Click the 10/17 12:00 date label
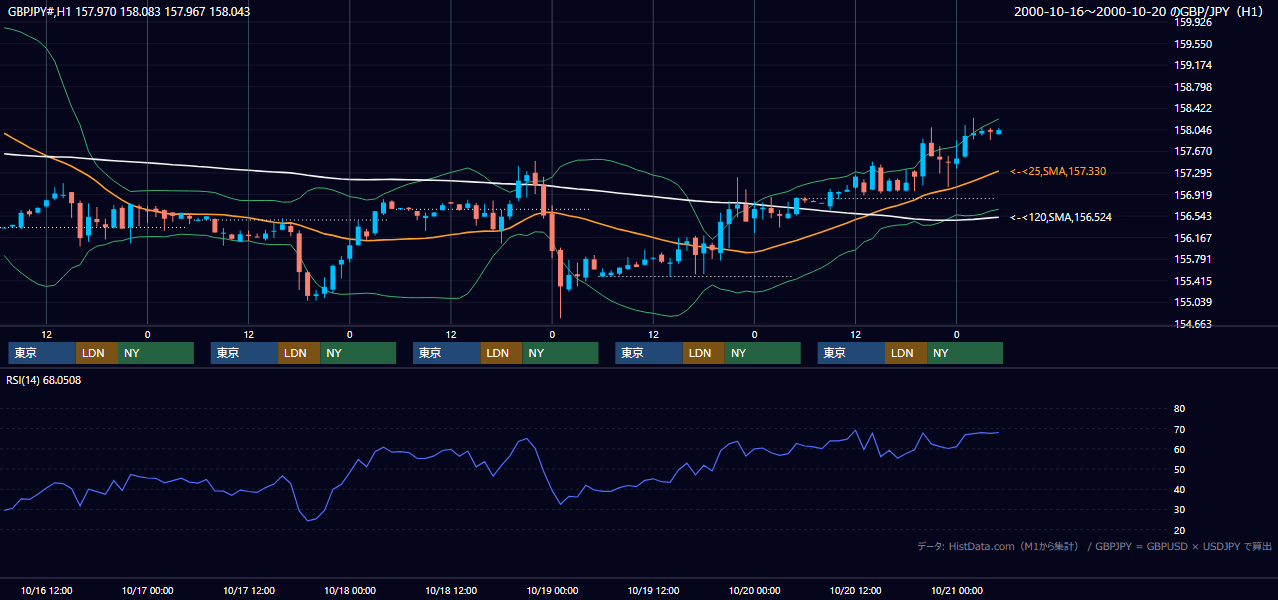Viewport: 1278px width, 600px height. 248,590
